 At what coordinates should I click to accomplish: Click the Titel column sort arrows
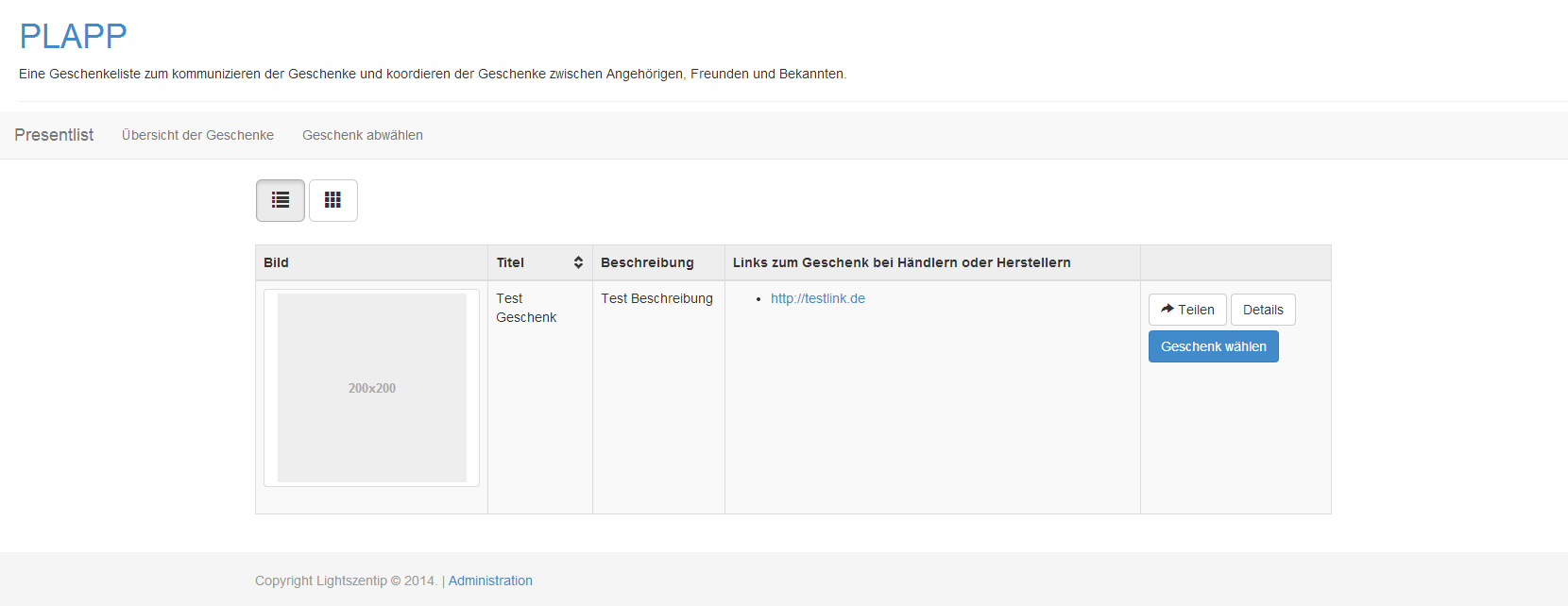coord(578,262)
